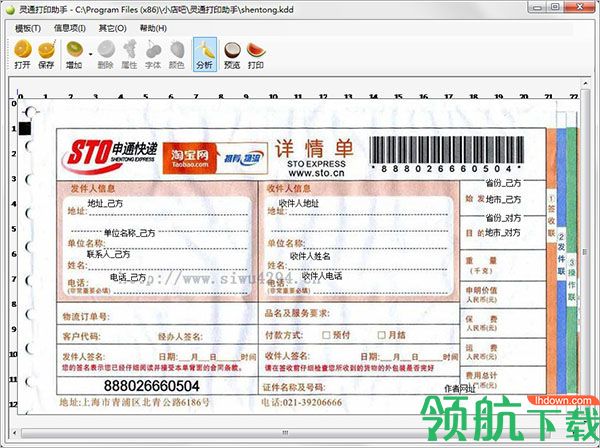Select the 地市_己方 field
Screen dimensions: 600x448
click(x=503, y=199)
